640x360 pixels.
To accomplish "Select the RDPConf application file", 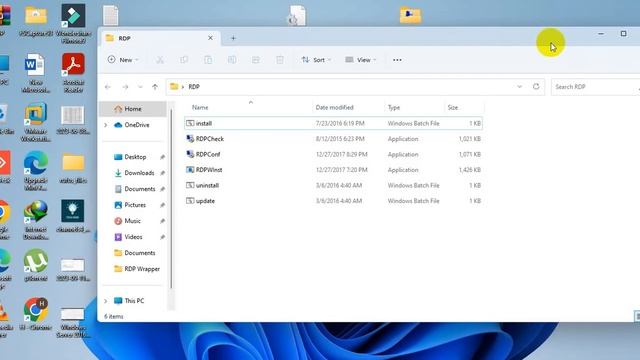I will 333,154.
